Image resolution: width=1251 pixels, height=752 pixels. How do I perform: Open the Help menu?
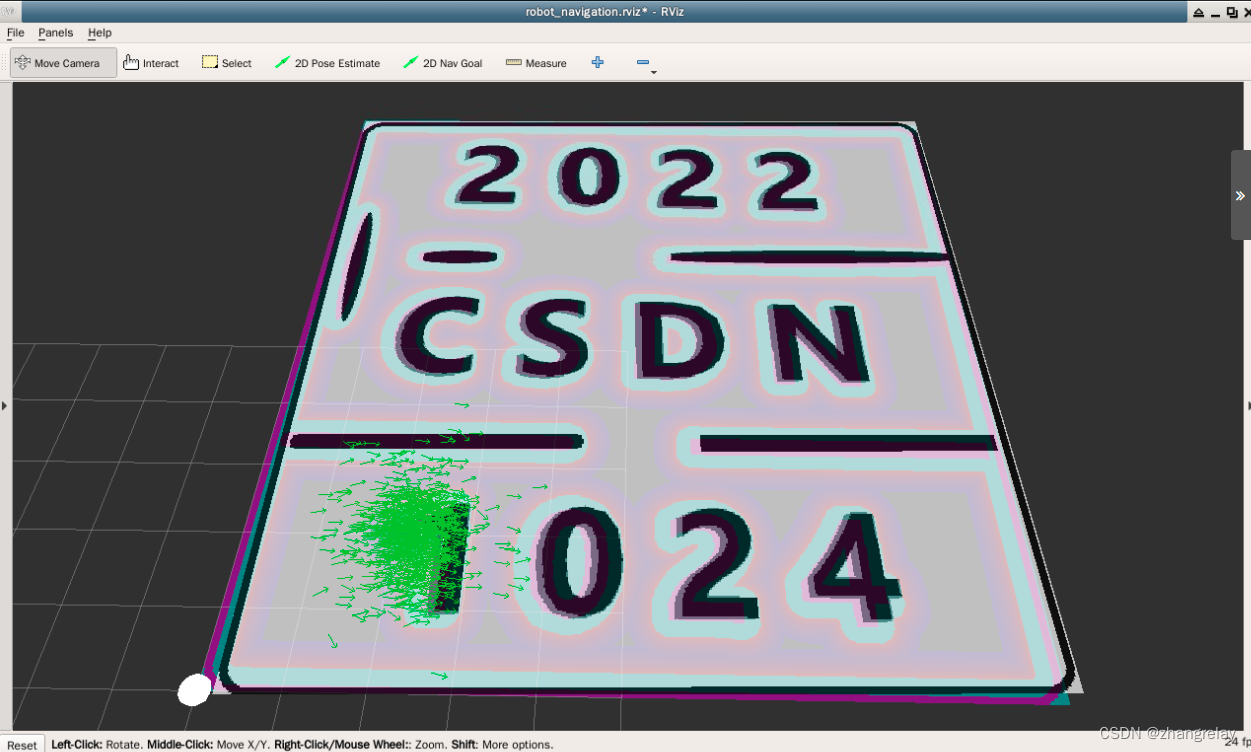click(x=99, y=33)
